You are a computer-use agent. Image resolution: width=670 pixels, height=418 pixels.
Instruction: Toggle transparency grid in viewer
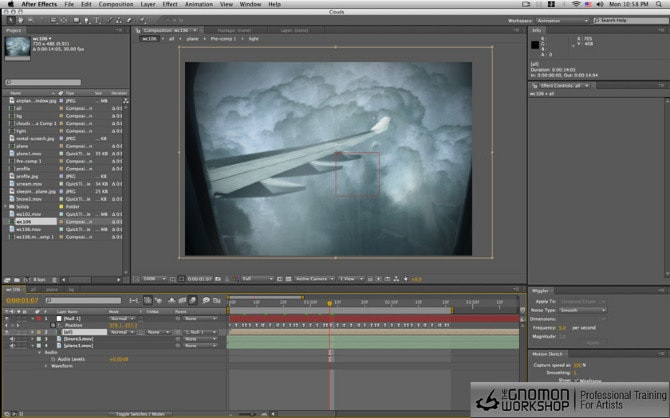point(288,279)
